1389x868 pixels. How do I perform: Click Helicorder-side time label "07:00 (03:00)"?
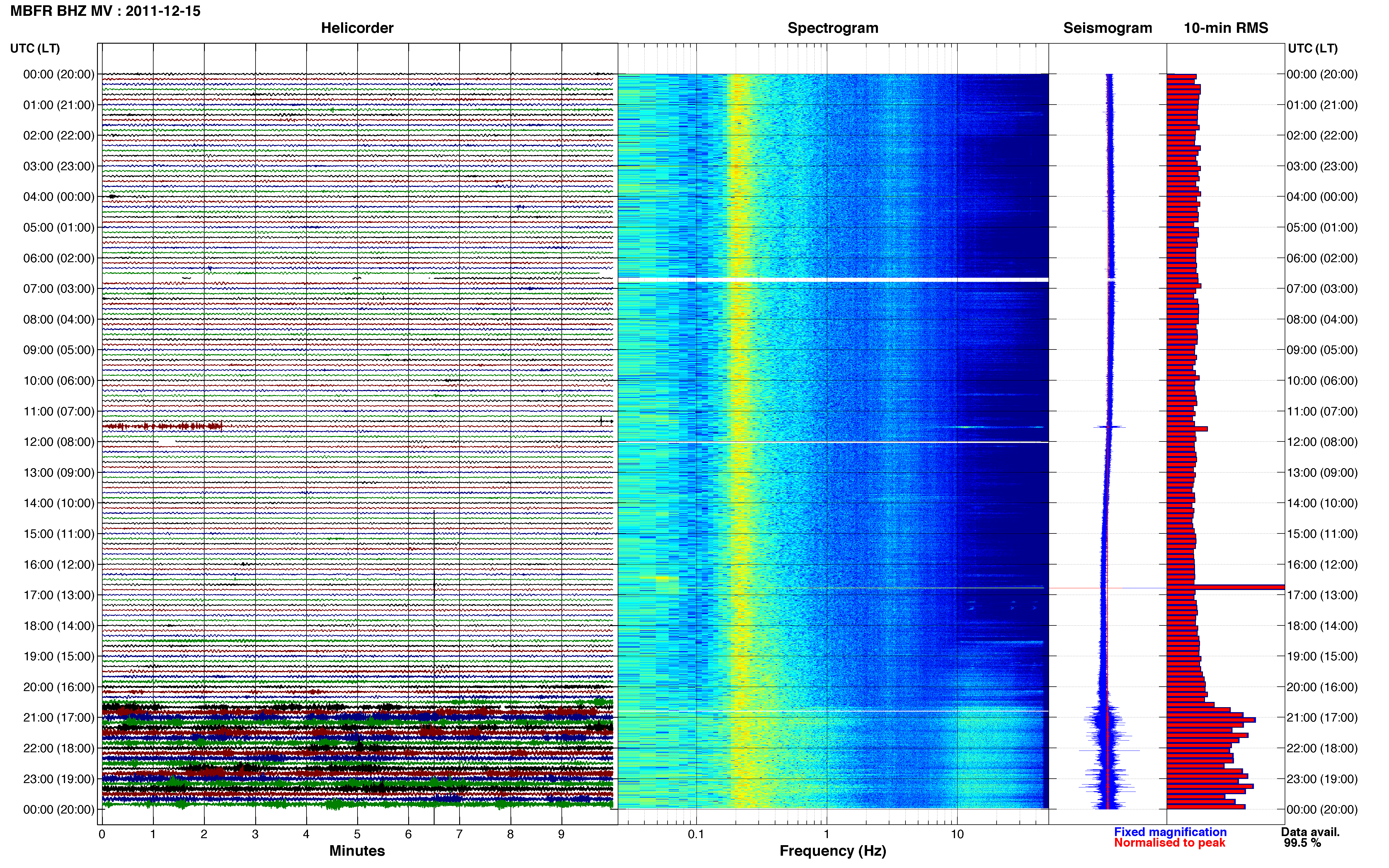pos(59,289)
